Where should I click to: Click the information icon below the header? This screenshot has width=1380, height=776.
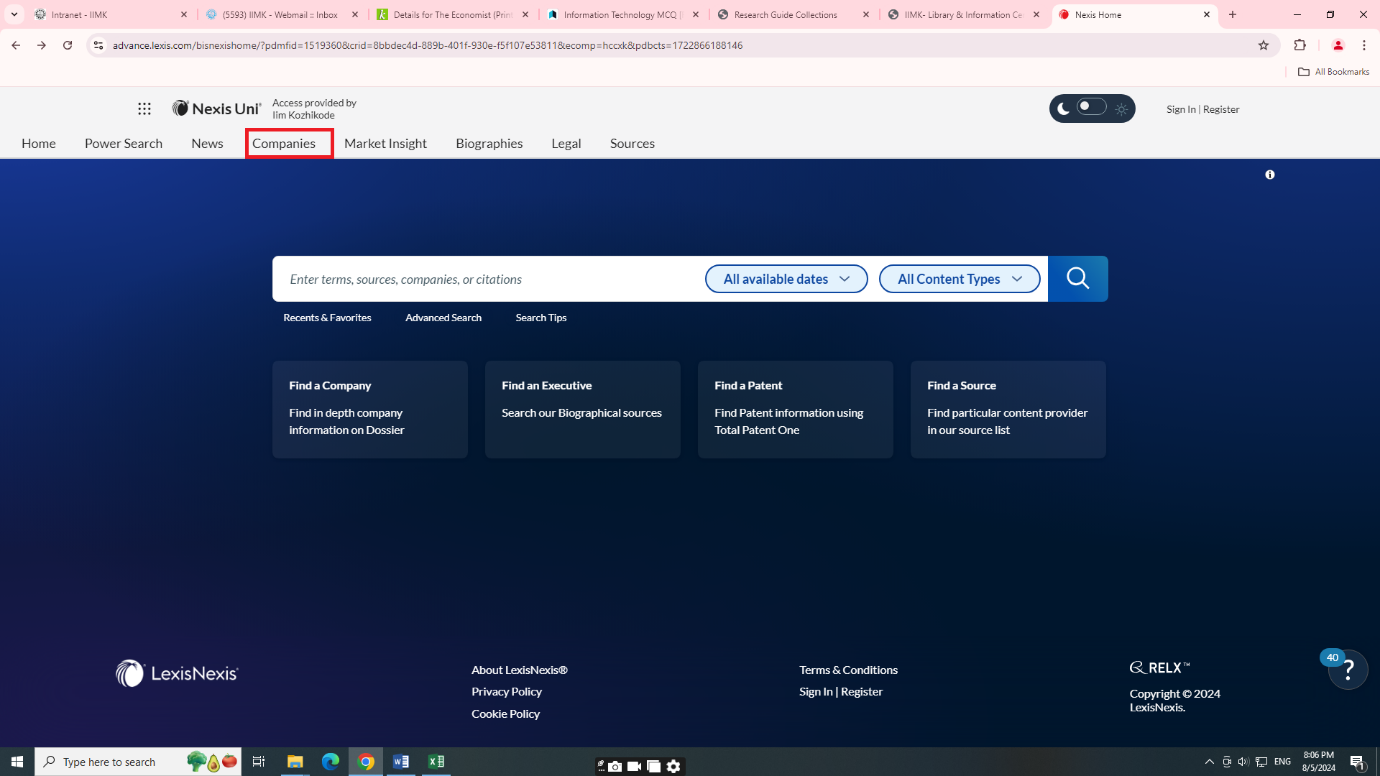coord(1270,175)
